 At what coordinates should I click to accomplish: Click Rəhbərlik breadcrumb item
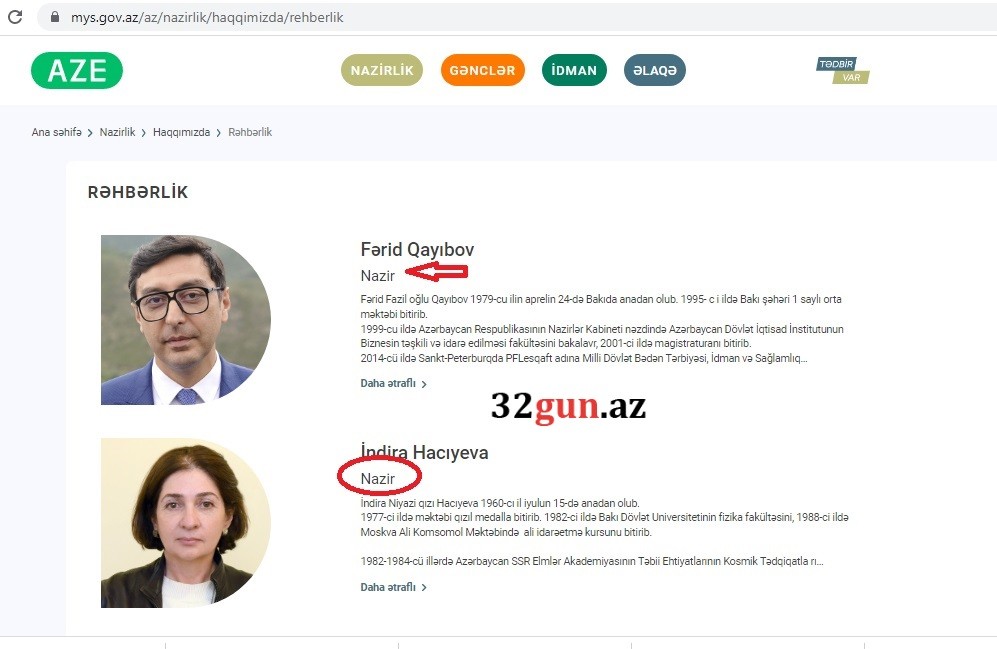pyautogui.click(x=250, y=132)
